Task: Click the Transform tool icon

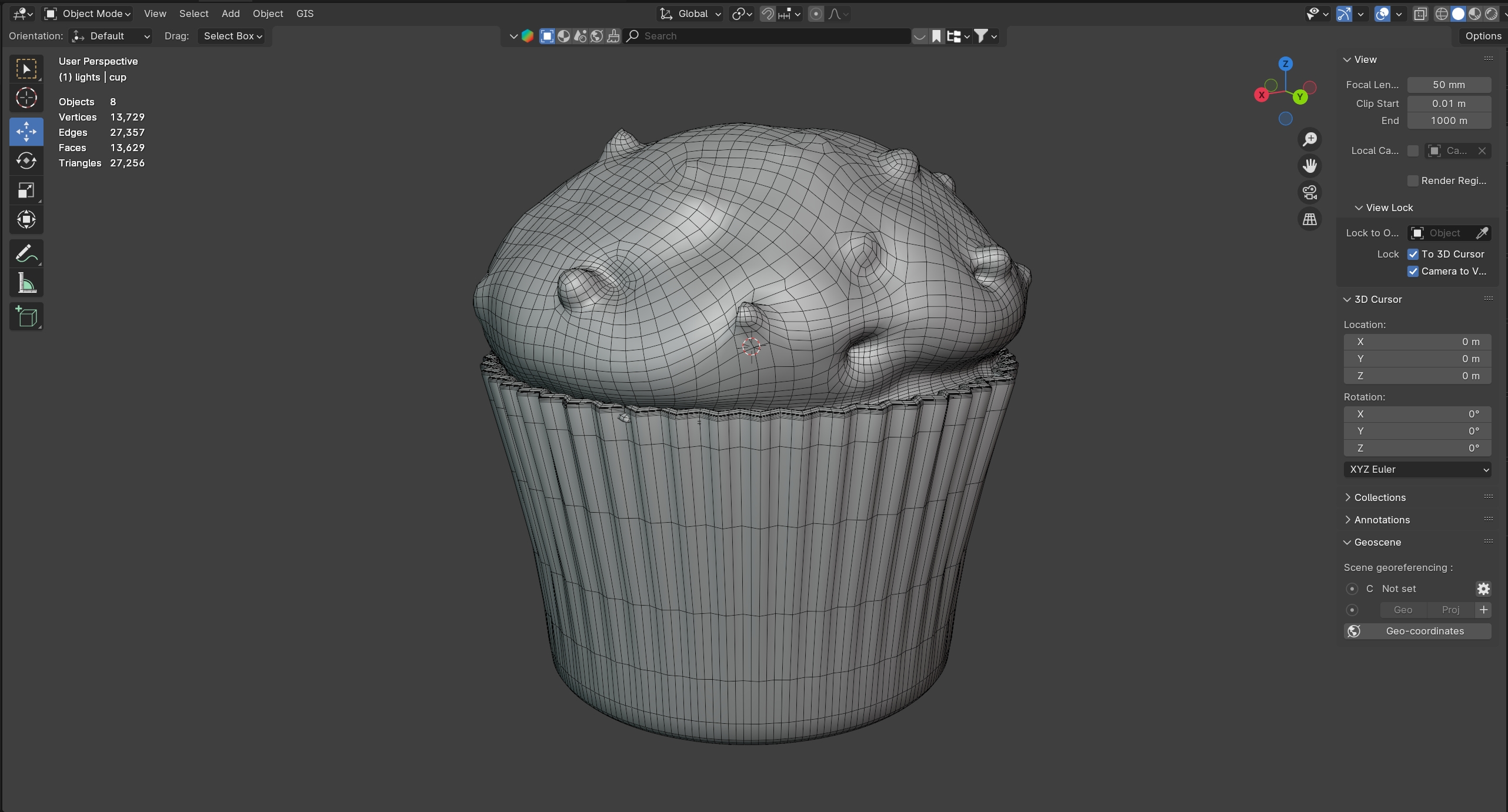Action: pos(26,219)
